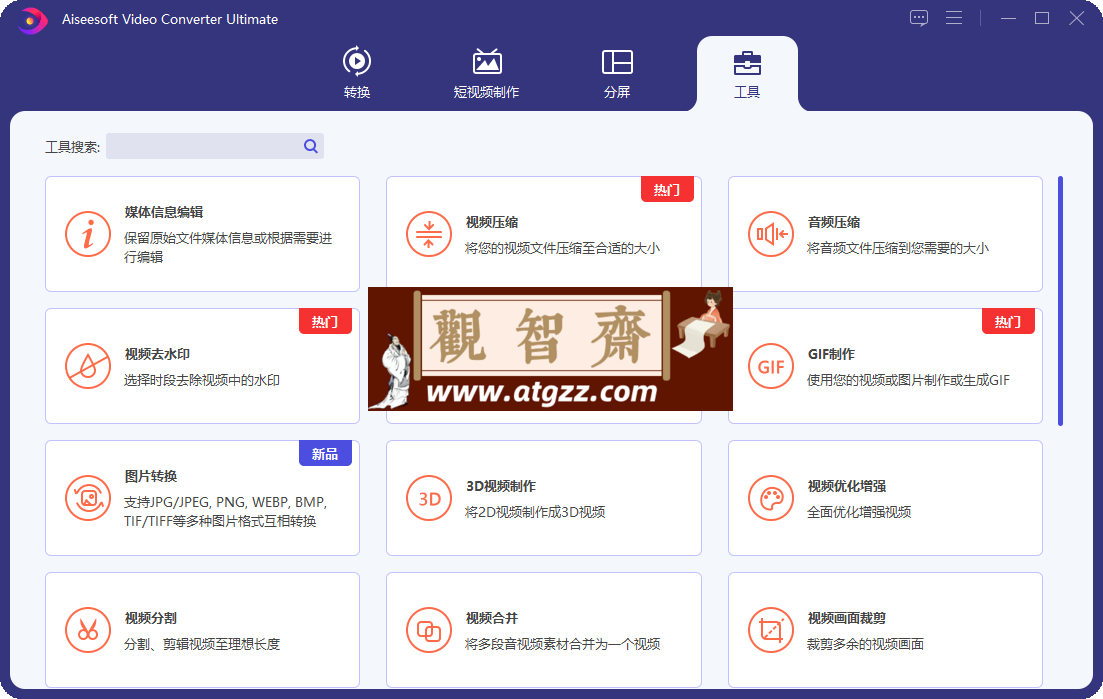Click the 视频画面裁剪 crop icon

coord(771,630)
